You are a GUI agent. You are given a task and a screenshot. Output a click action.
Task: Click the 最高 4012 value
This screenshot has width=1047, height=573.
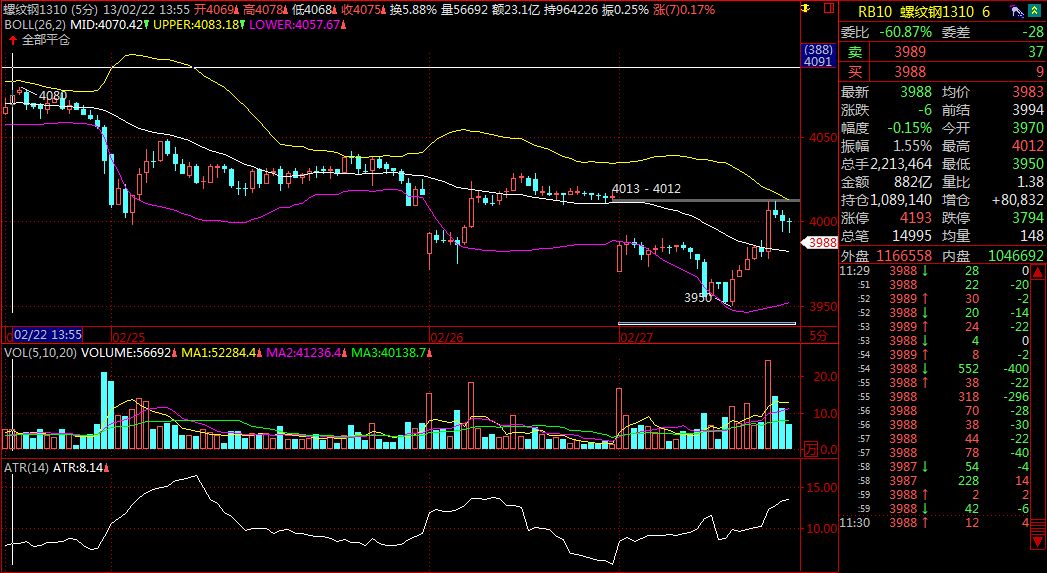click(1028, 146)
